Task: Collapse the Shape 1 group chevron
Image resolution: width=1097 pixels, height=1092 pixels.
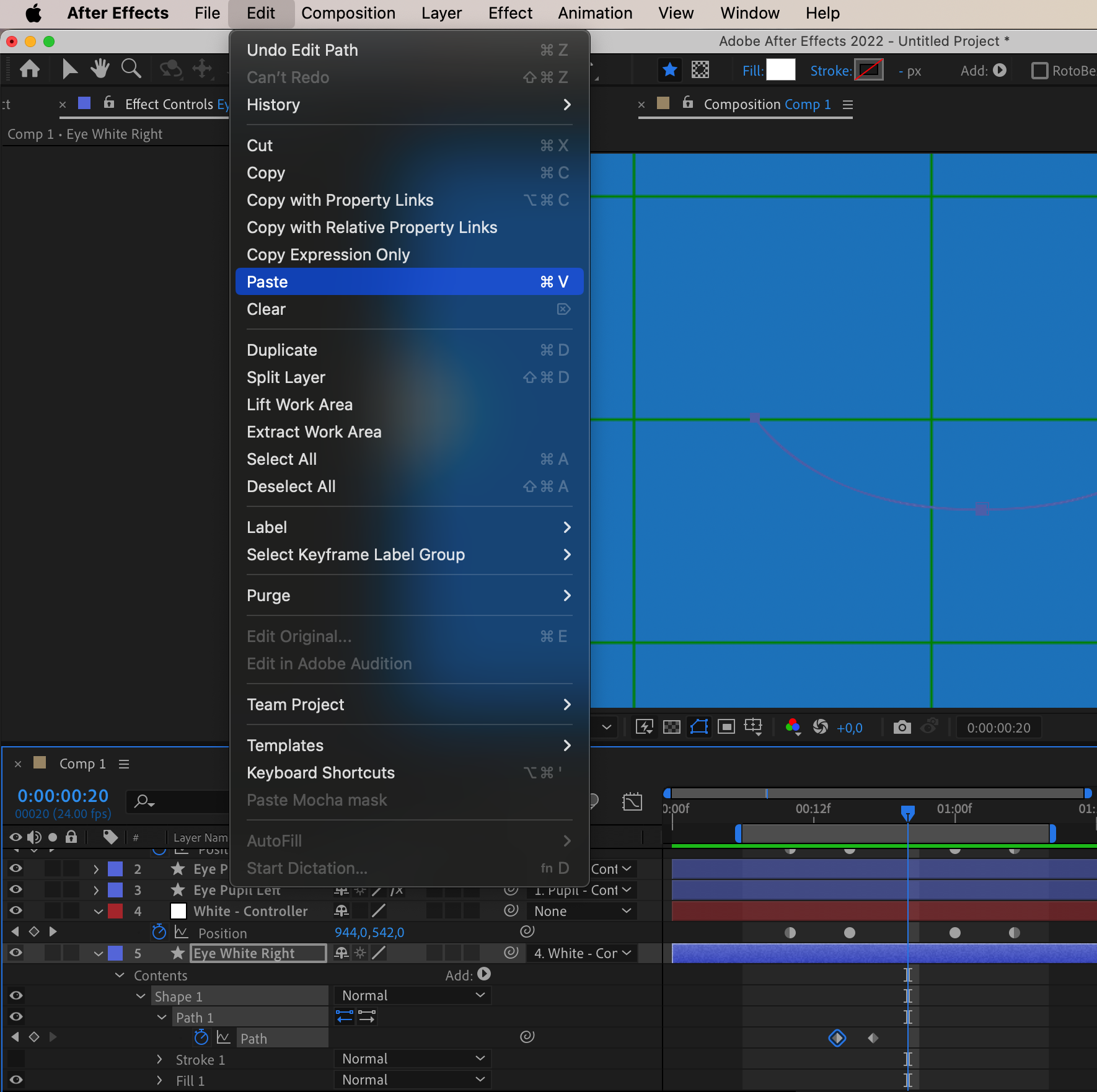Action: pyautogui.click(x=141, y=996)
